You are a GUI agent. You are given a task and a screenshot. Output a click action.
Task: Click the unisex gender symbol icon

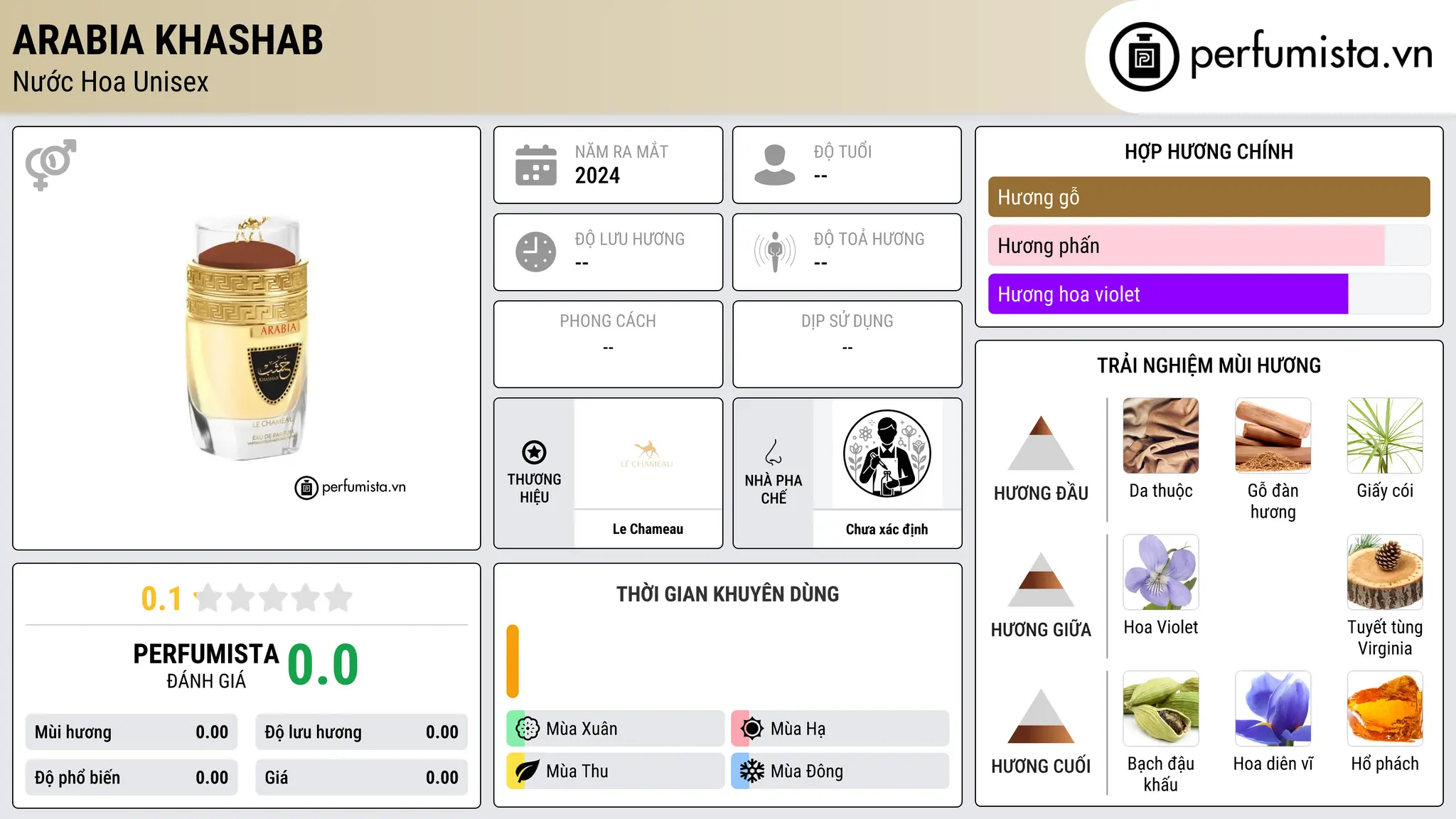tap(50, 164)
